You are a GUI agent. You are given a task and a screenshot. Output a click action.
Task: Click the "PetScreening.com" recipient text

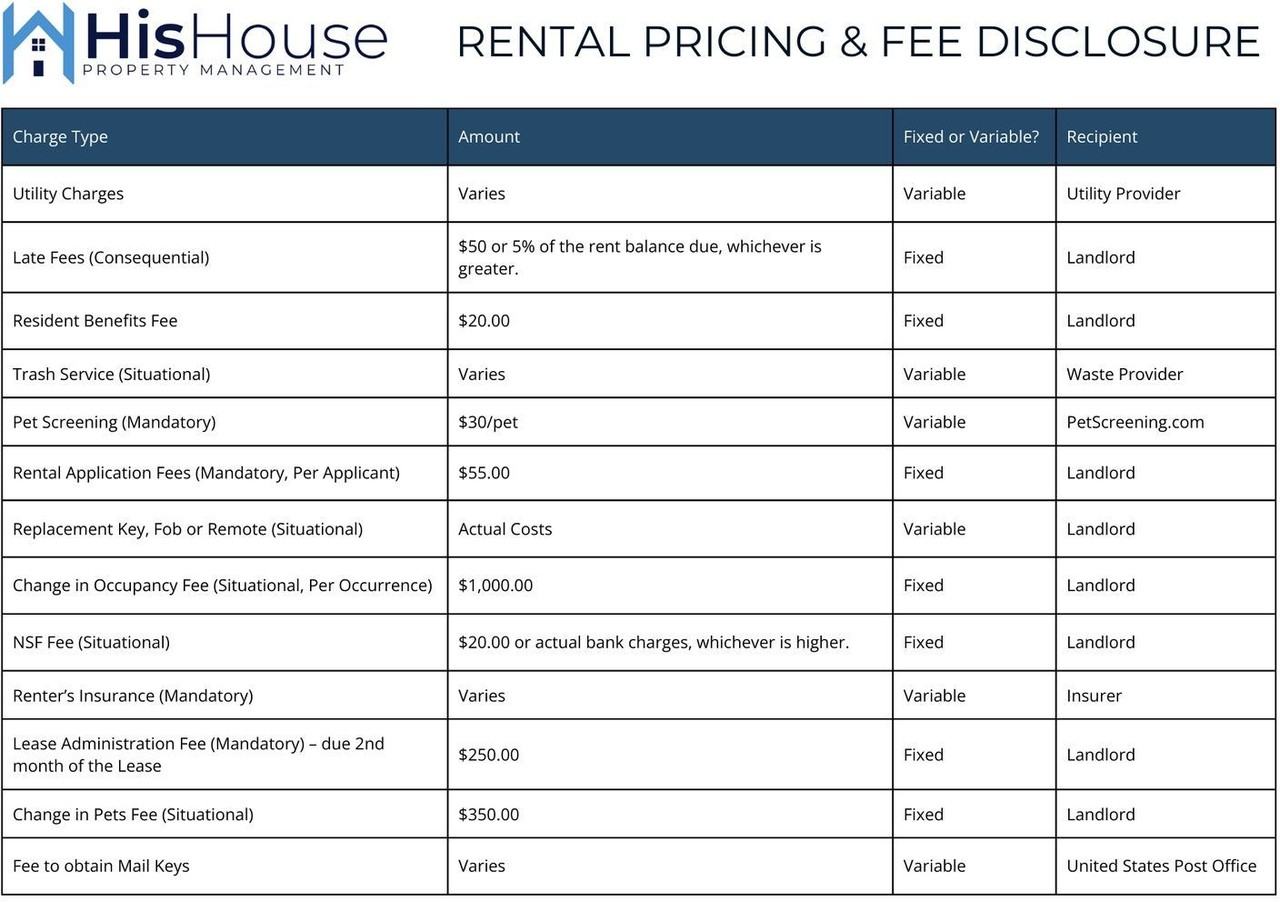(1135, 422)
